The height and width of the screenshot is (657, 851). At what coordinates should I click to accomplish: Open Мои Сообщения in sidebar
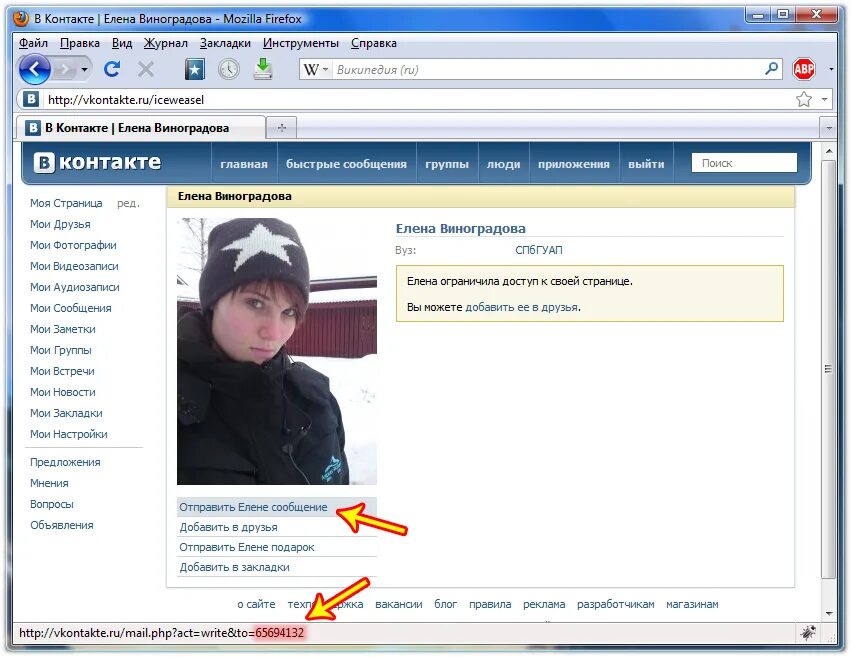point(71,308)
